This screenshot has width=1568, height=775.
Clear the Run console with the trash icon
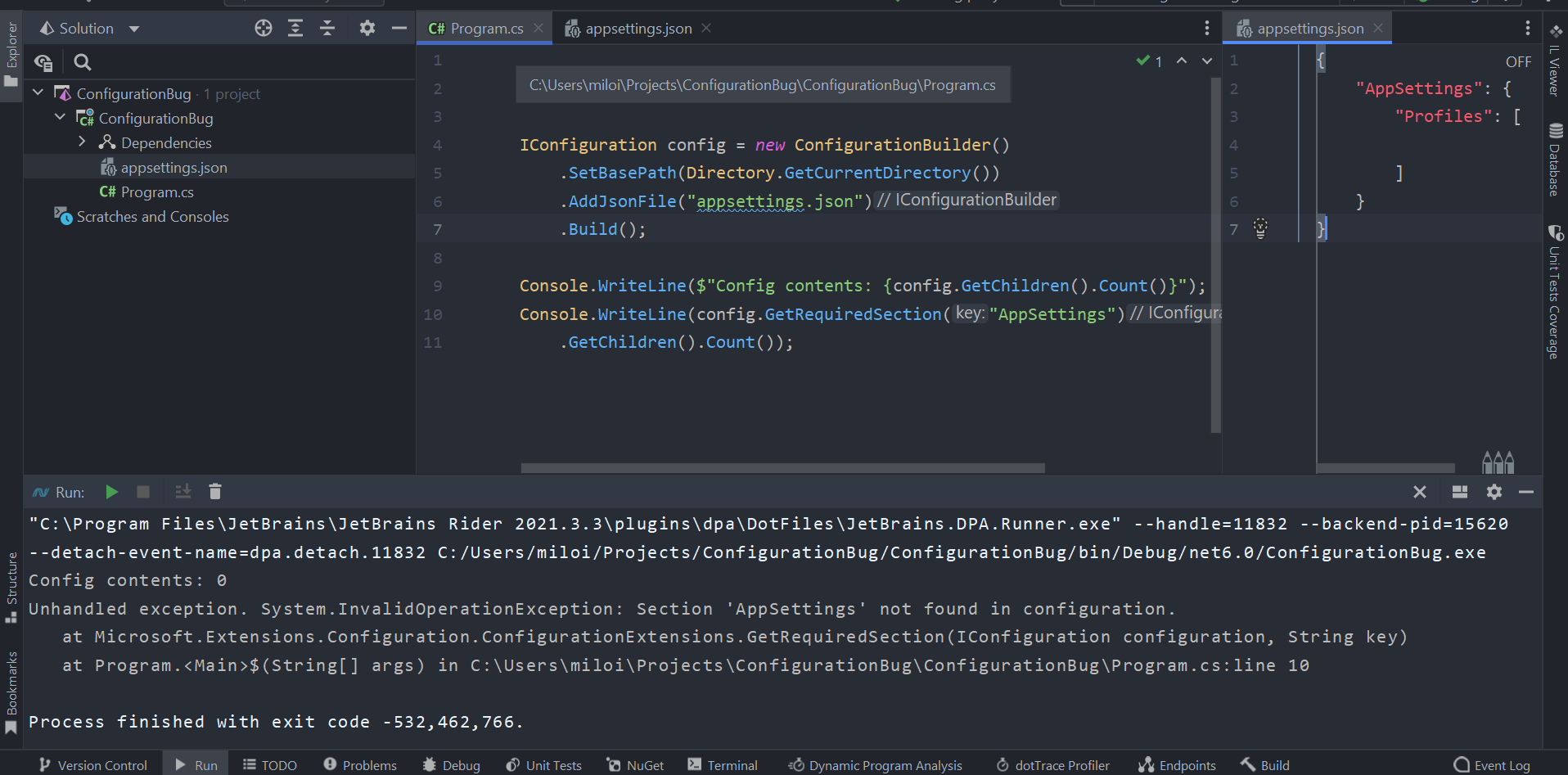pyautogui.click(x=214, y=492)
